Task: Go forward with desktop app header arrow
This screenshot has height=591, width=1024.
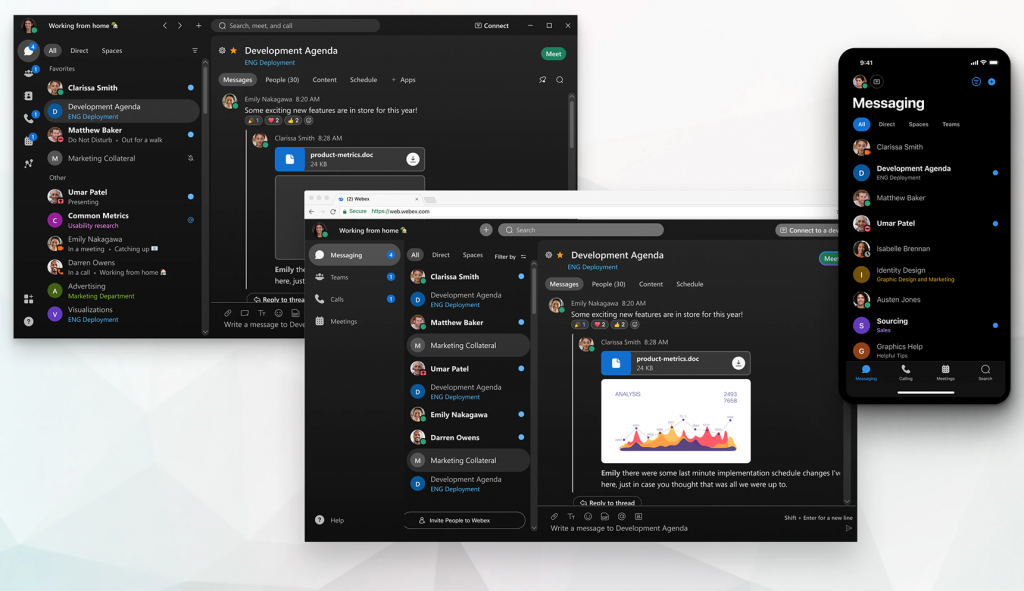Action: [x=180, y=25]
